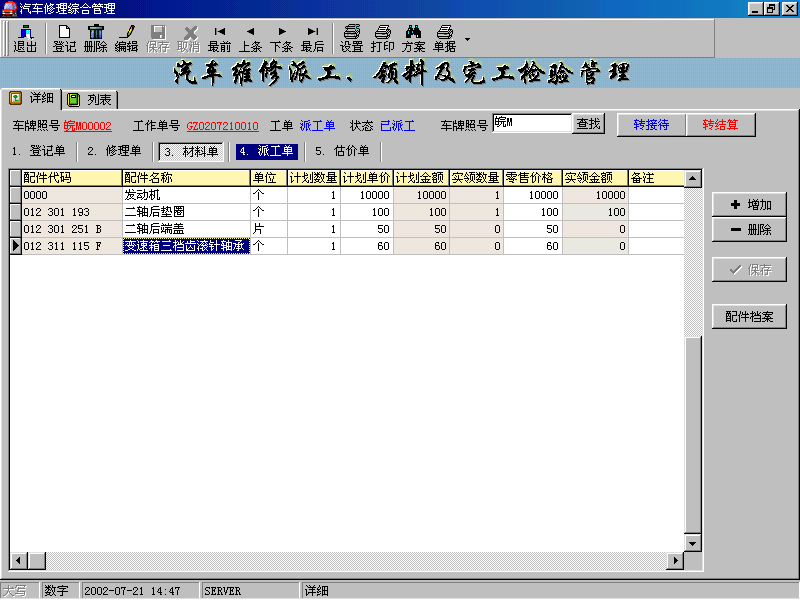Click part code cell 012 301 251 B

click(x=71, y=229)
